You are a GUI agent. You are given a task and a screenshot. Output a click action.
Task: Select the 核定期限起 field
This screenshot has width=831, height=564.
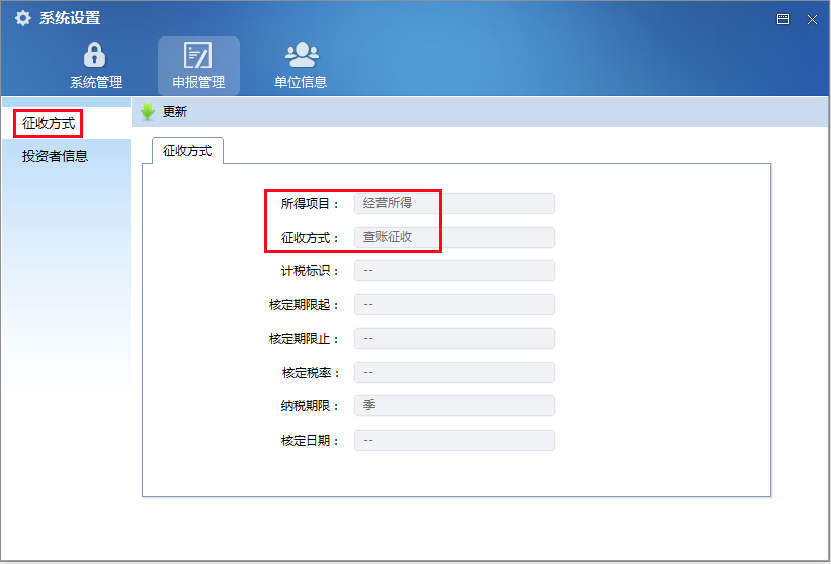[x=454, y=305]
